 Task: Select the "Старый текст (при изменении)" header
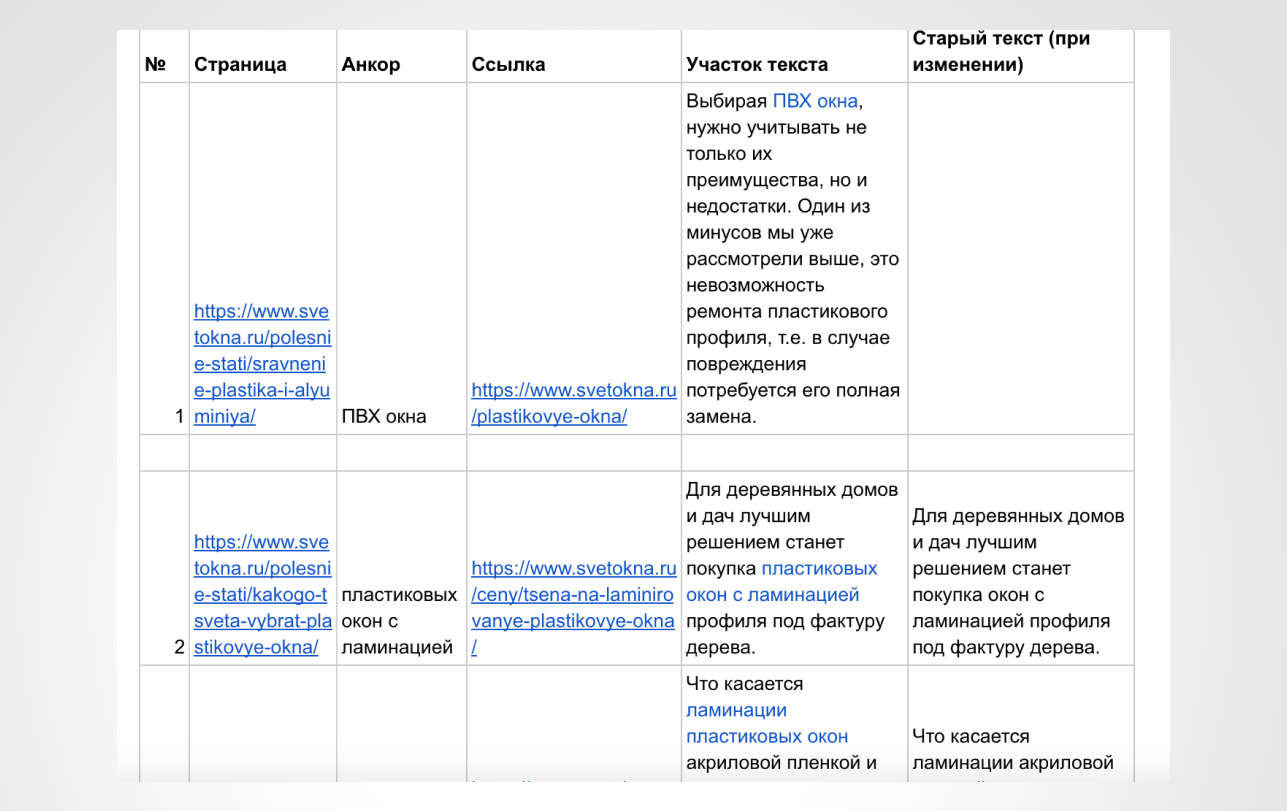click(x=1001, y=52)
